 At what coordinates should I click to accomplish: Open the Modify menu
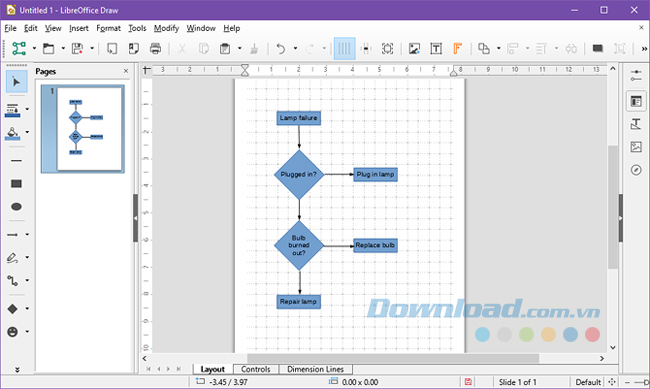click(x=166, y=28)
